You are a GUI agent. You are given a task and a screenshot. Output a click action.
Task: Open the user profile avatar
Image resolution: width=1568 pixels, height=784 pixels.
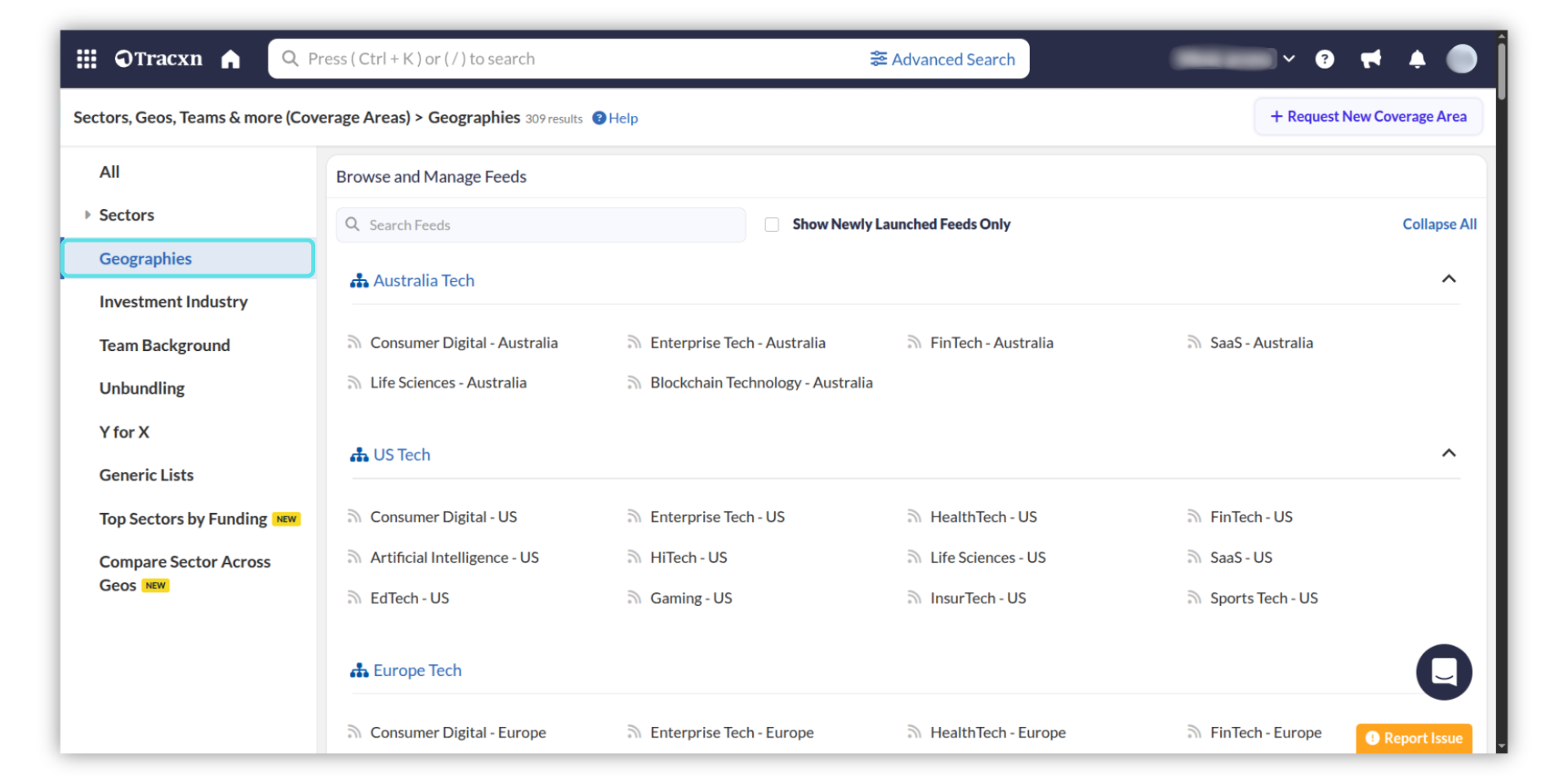[x=1461, y=59]
